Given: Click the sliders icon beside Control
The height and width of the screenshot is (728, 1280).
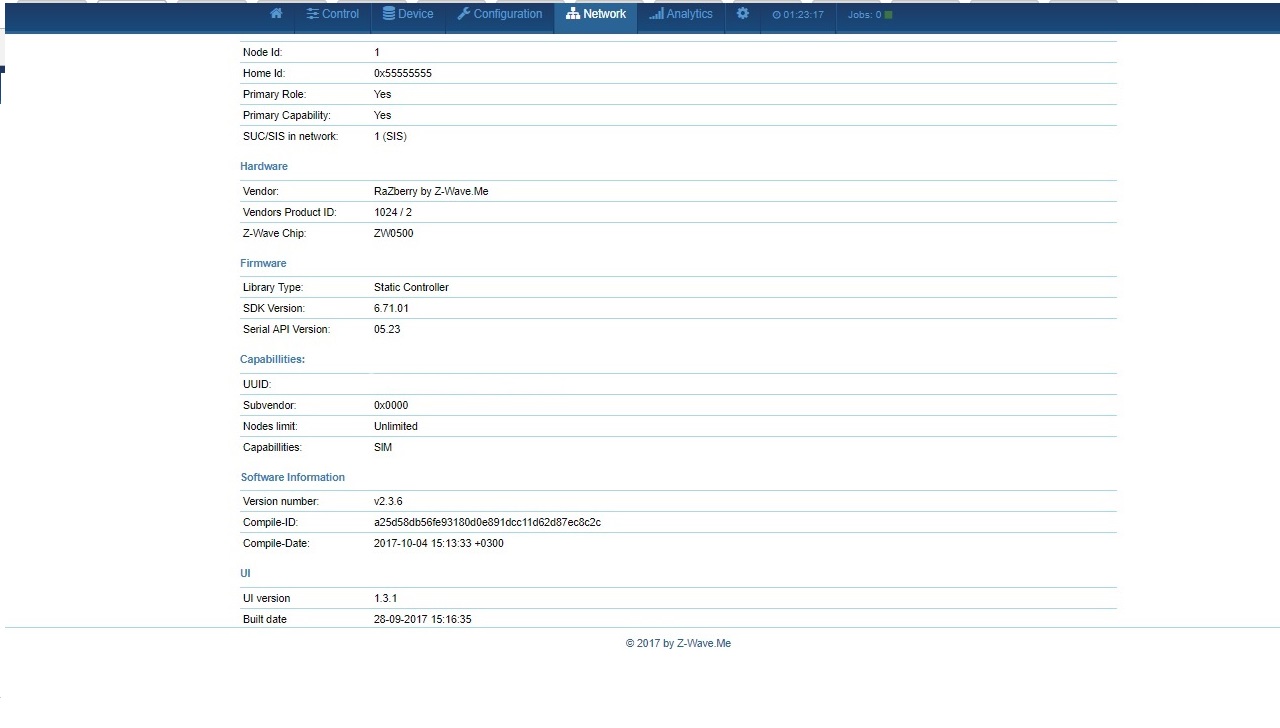Looking at the screenshot, I should tap(312, 14).
